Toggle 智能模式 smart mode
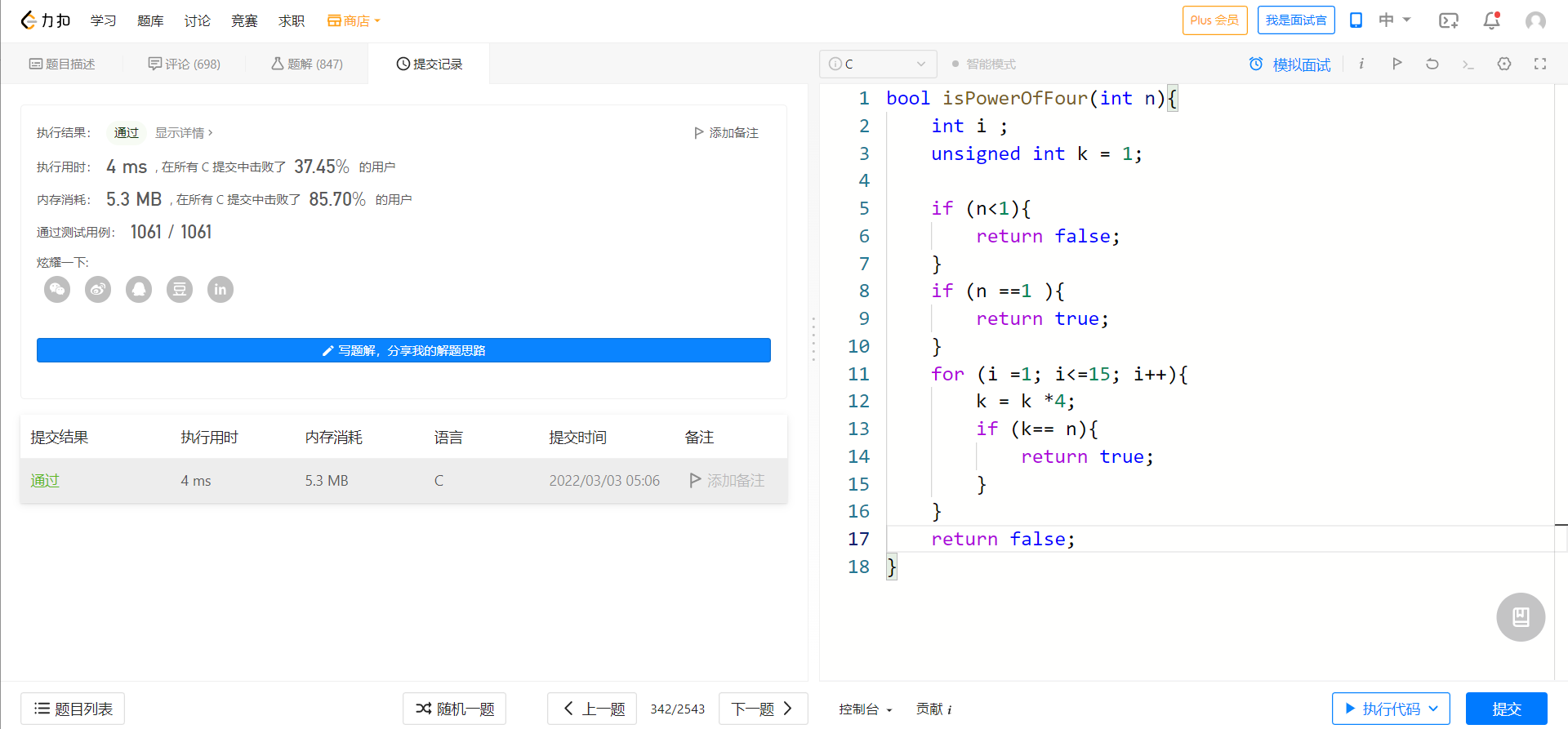 pyautogui.click(x=983, y=64)
